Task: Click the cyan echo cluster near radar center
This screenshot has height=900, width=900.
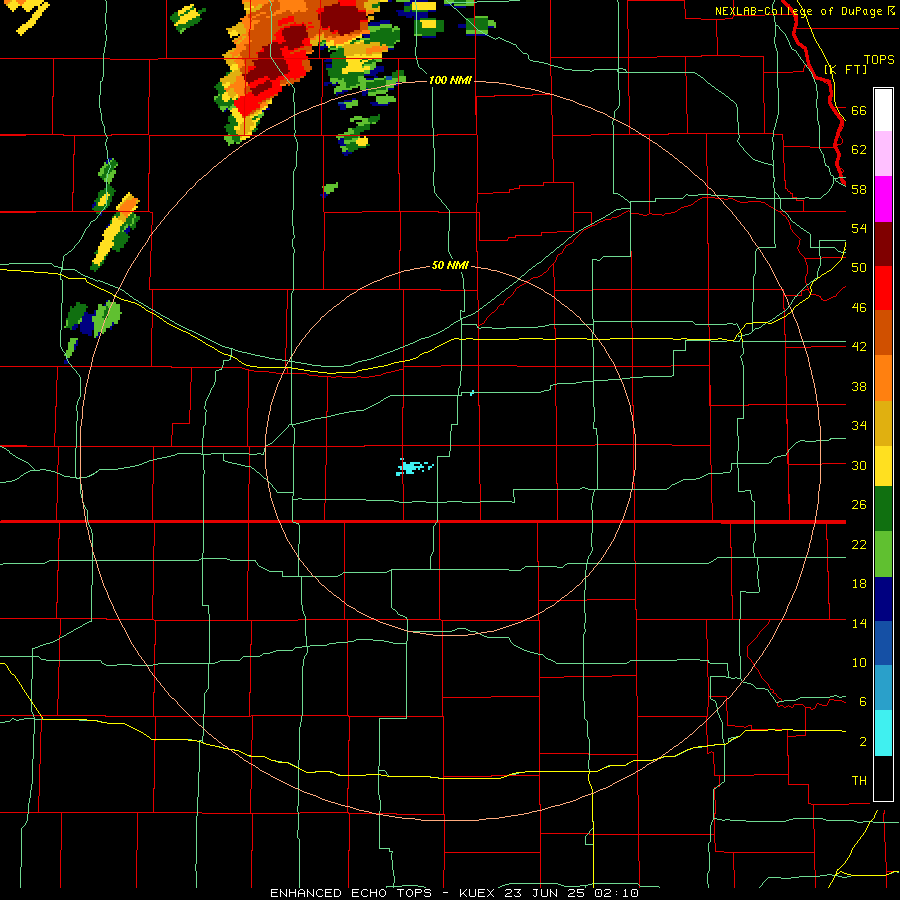Action: 413,467
